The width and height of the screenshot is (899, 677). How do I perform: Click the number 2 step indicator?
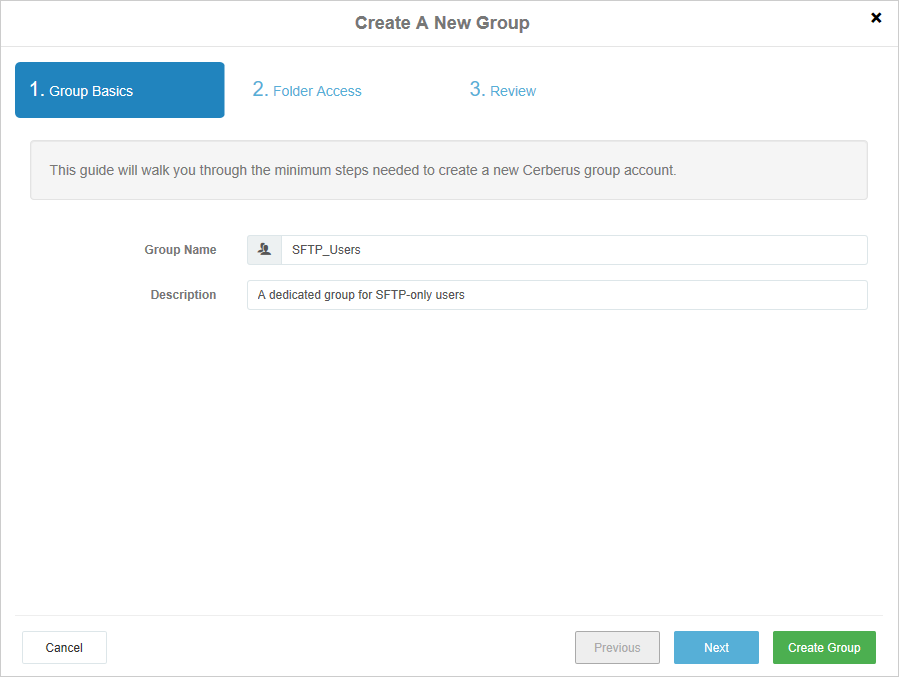(x=260, y=89)
